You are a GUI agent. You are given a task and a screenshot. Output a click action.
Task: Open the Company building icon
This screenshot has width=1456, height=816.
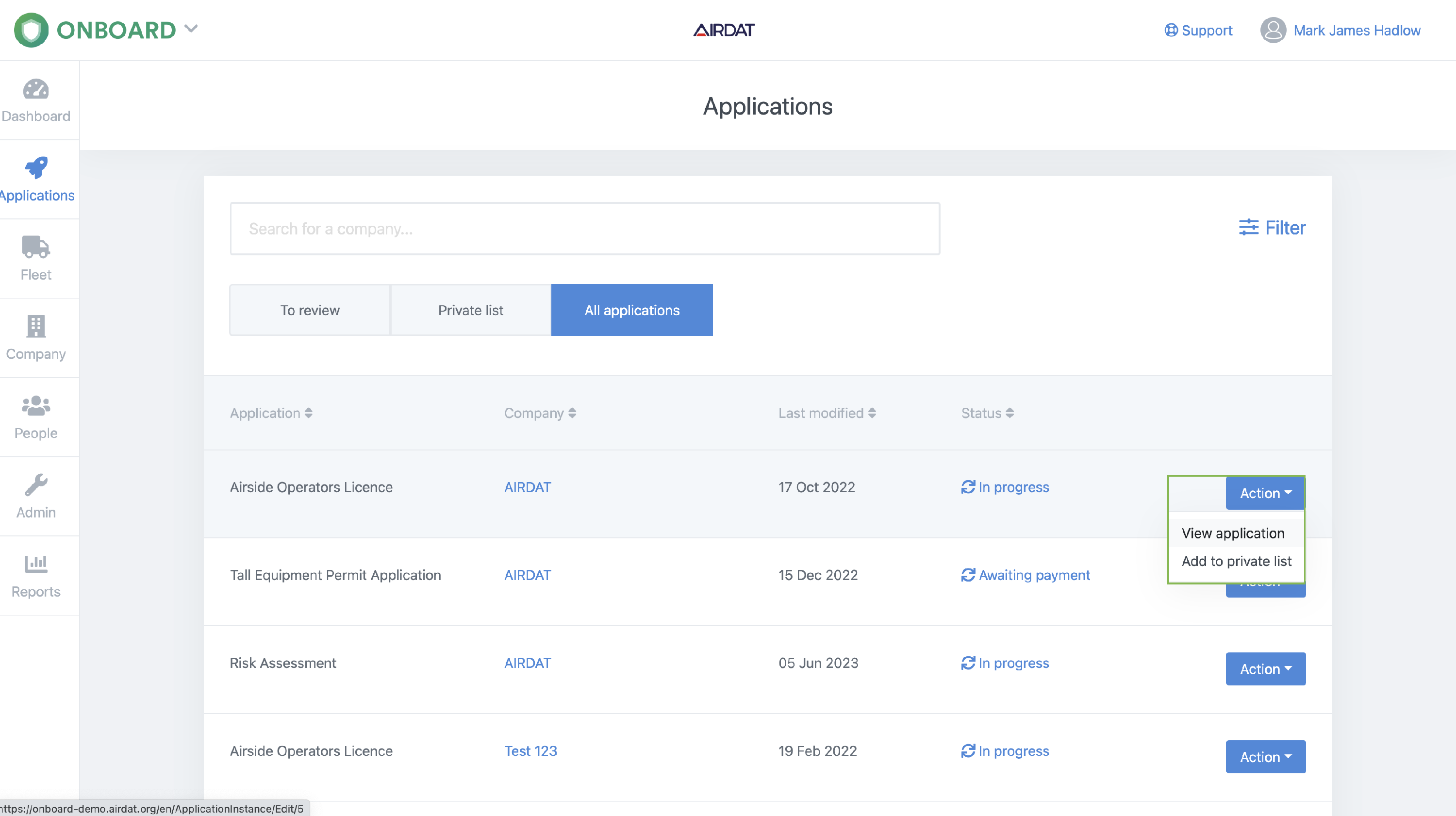pos(35,326)
